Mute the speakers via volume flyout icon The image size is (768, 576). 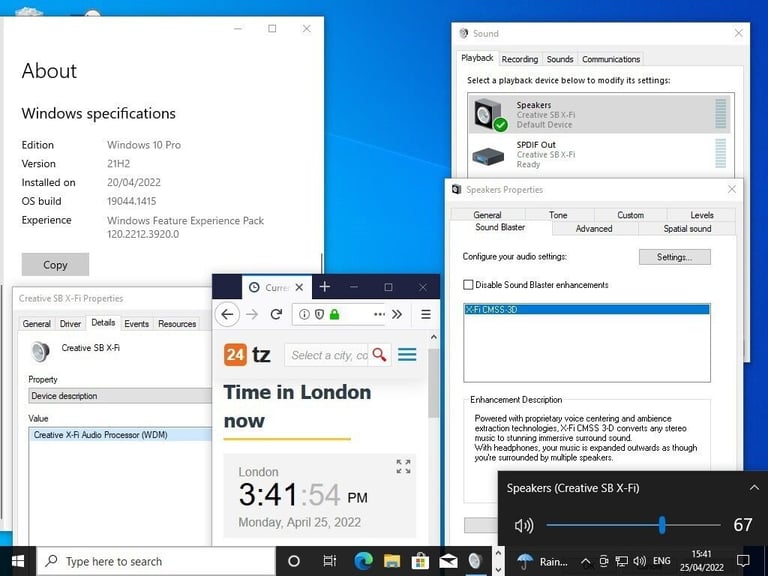(524, 526)
